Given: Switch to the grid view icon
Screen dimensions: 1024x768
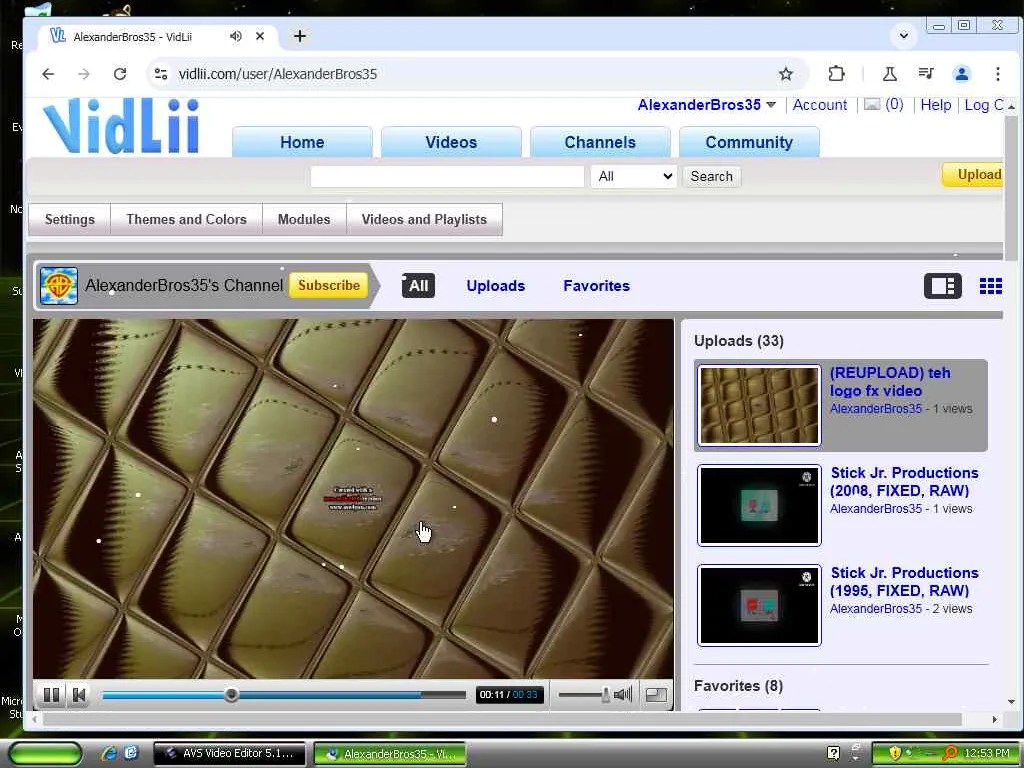Looking at the screenshot, I should pyautogui.click(x=990, y=286).
